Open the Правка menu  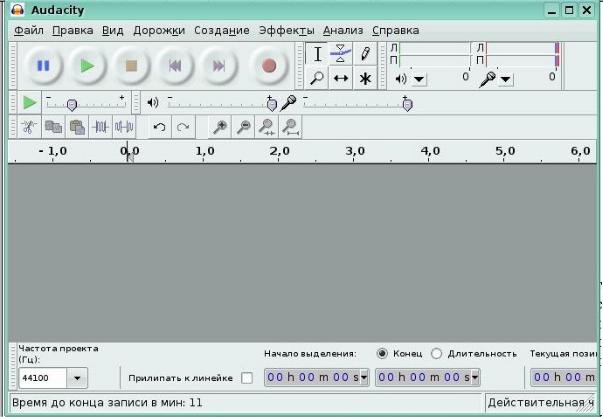click(73, 30)
